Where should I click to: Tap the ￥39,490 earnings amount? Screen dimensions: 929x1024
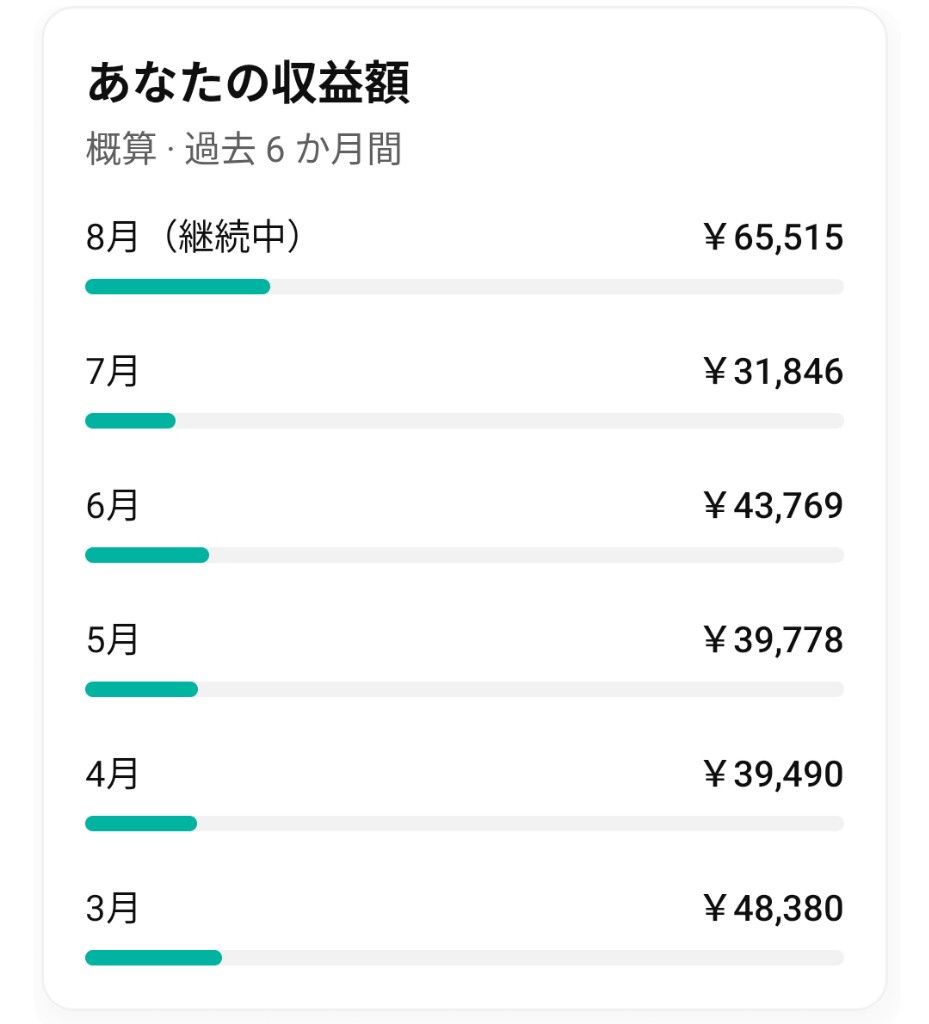773,775
